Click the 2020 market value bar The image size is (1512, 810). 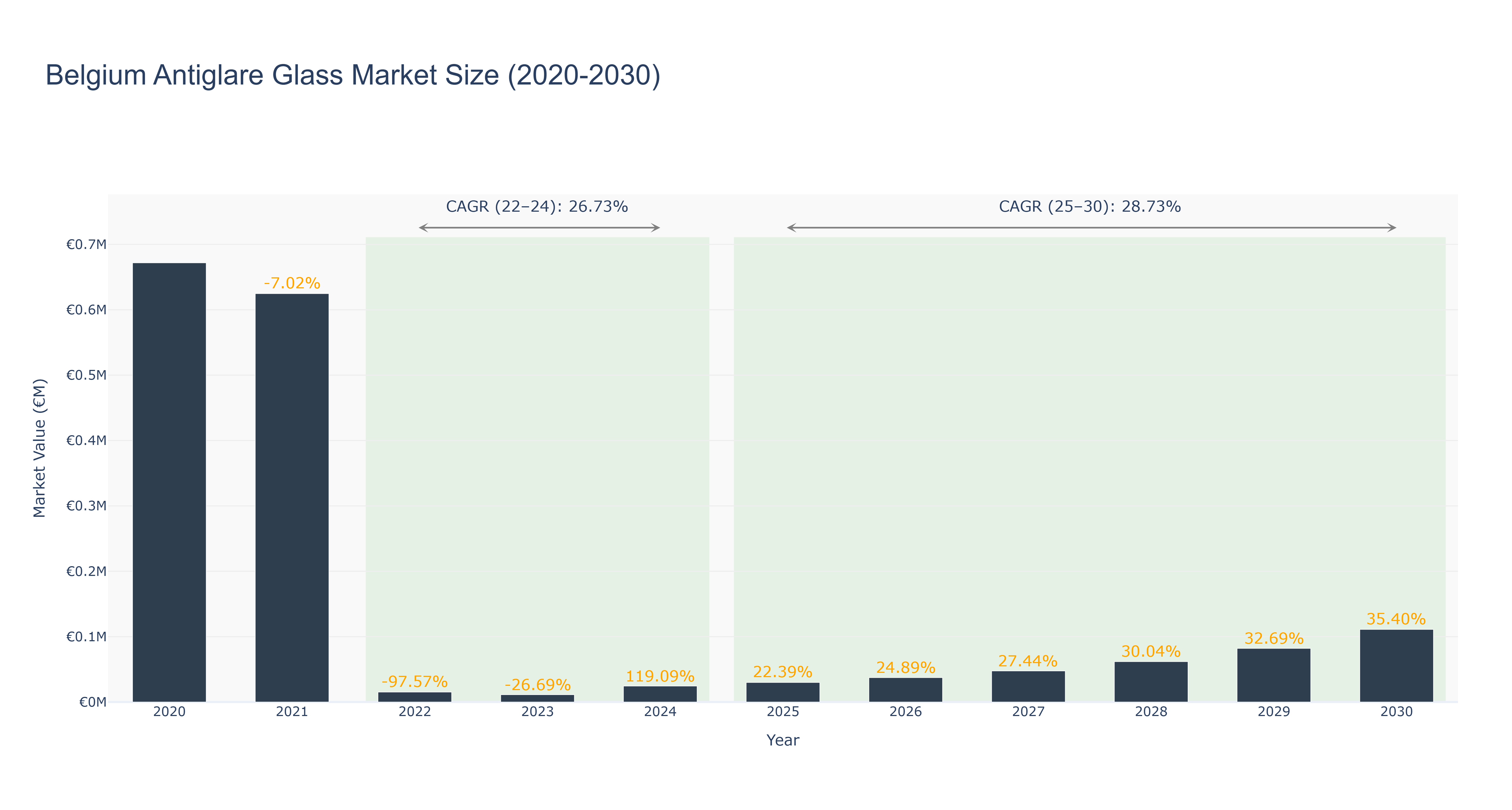pos(169,482)
